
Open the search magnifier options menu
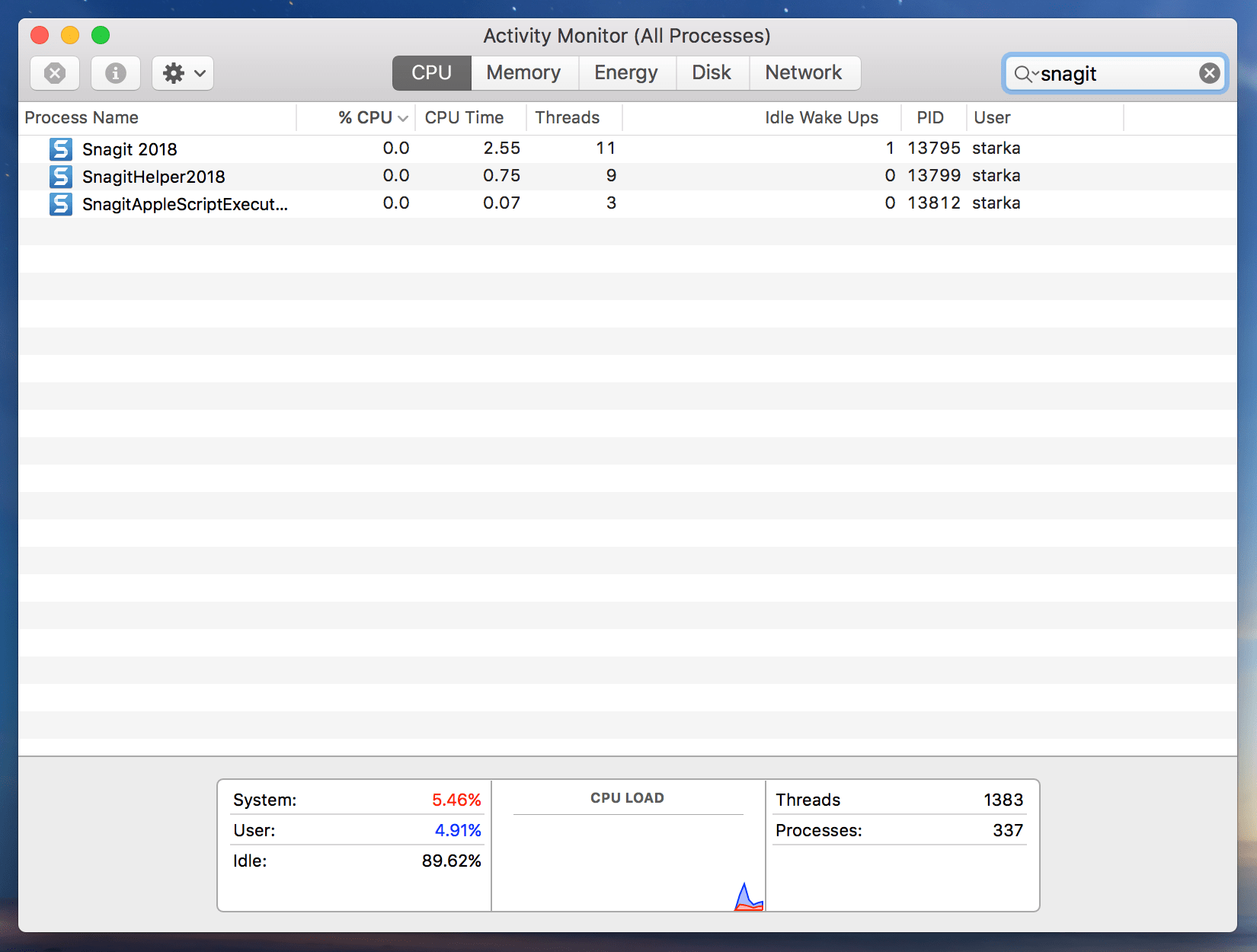[x=1025, y=74]
